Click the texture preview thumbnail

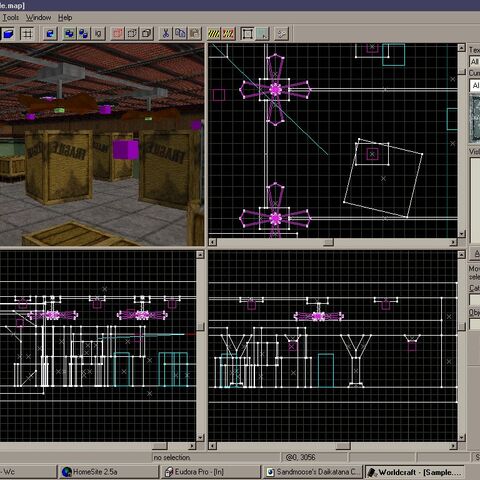click(x=474, y=119)
